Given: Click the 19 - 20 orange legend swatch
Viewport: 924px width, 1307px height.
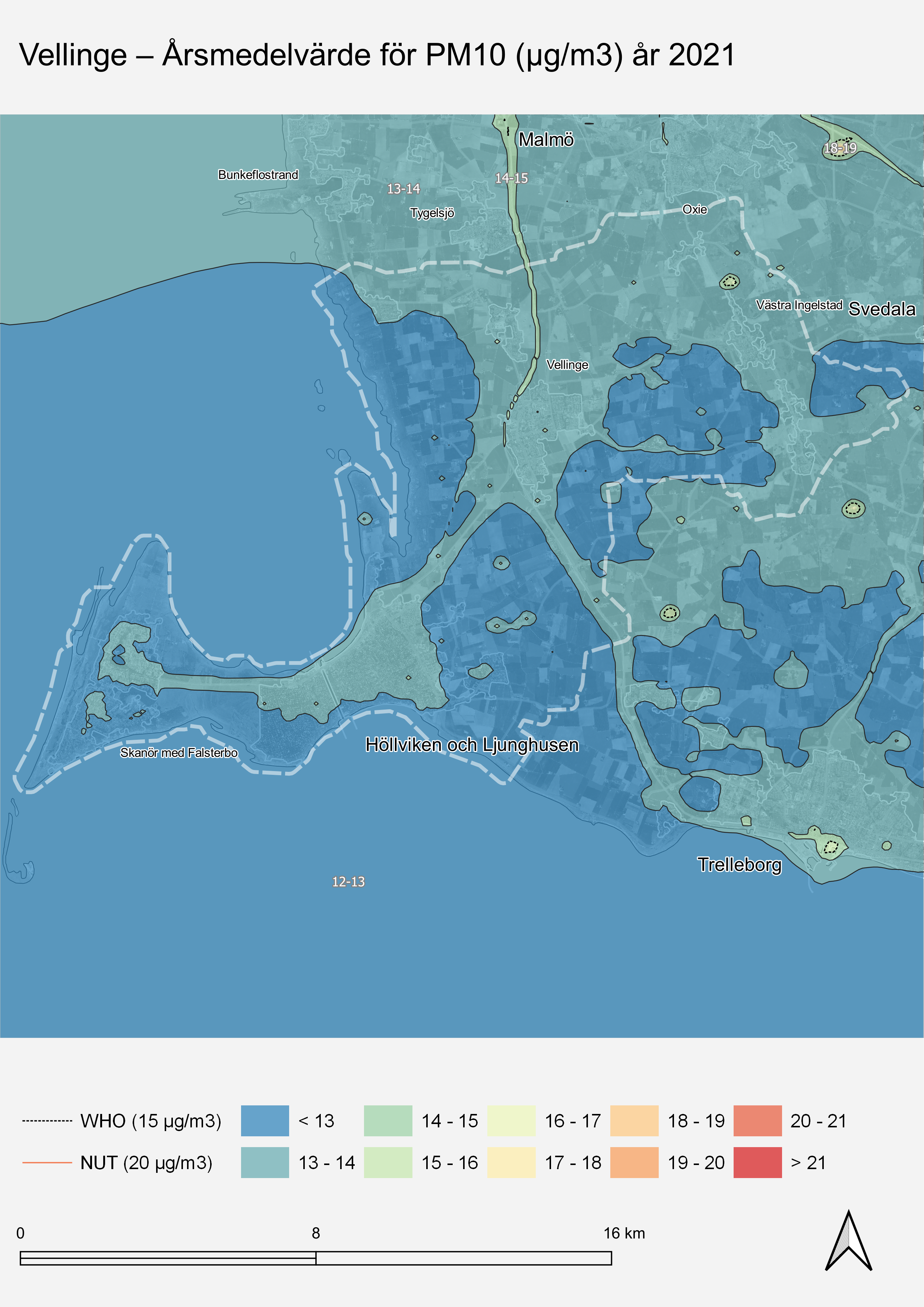Looking at the screenshot, I should pyautogui.click(x=634, y=1162).
